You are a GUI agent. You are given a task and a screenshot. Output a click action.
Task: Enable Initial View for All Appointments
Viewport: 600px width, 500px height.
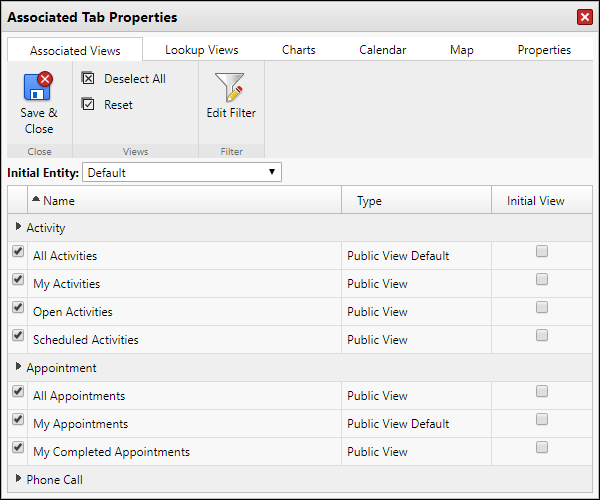pos(542,392)
